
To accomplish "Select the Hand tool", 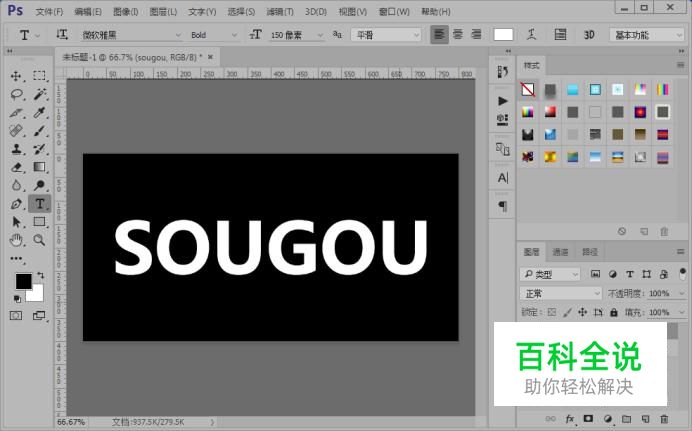I will pyautogui.click(x=16, y=240).
